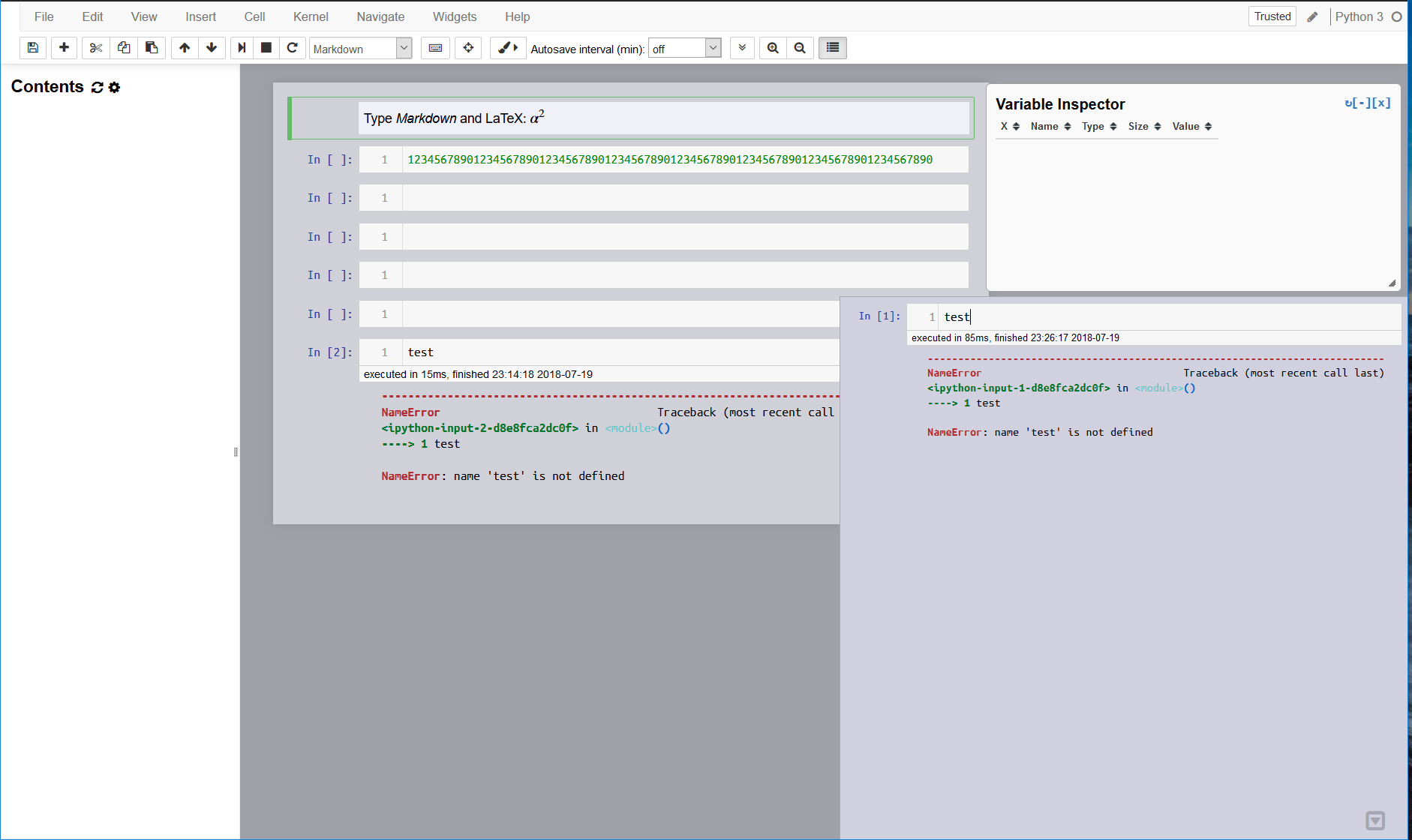This screenshot has width=1412, height=840.
Task: Interrupt the kernel with the stop icon
Action: point(265,47)
